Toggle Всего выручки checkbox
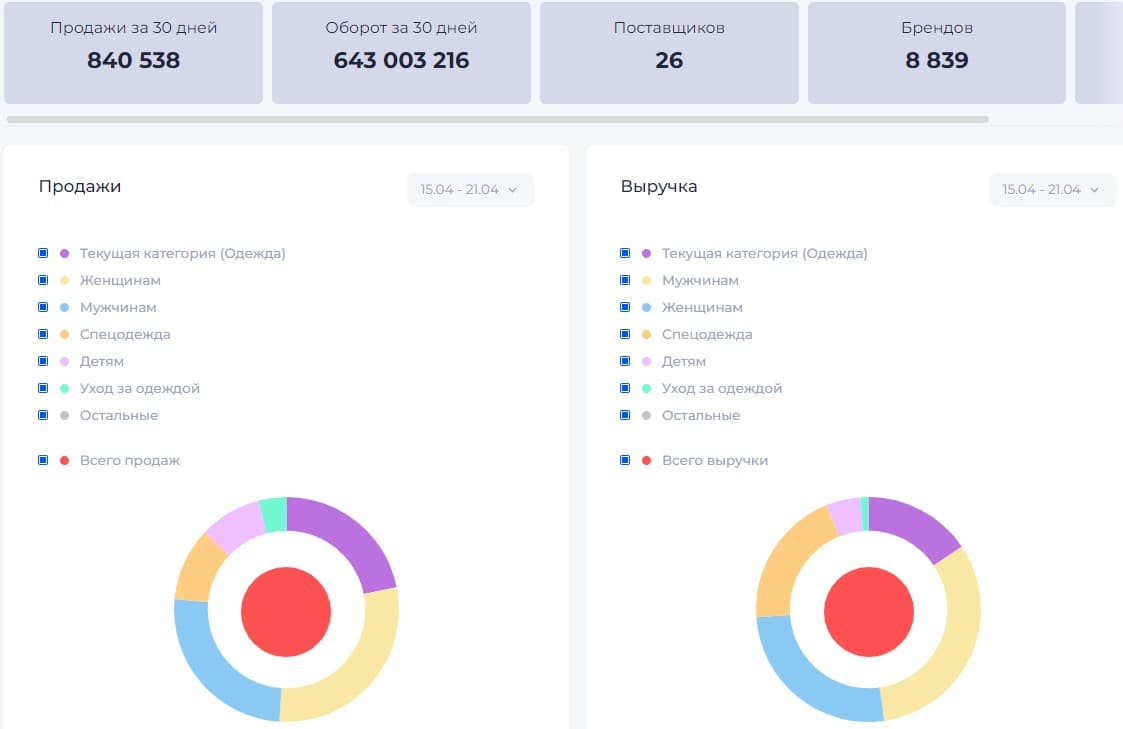Image resolution: width=1123 pixels, height=729 pixels. pos(625,460)
